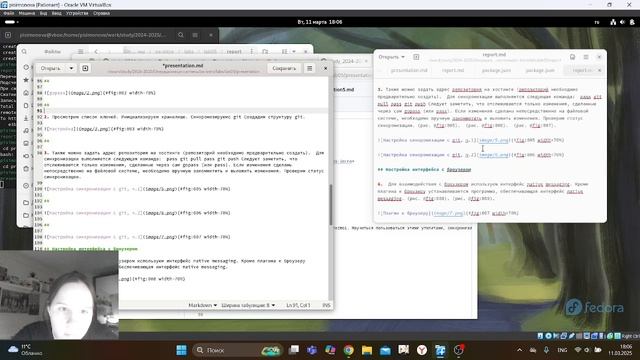Show hidden tray icons chevron
This screenshot has height=360, width=640.
tap(519, 350)
